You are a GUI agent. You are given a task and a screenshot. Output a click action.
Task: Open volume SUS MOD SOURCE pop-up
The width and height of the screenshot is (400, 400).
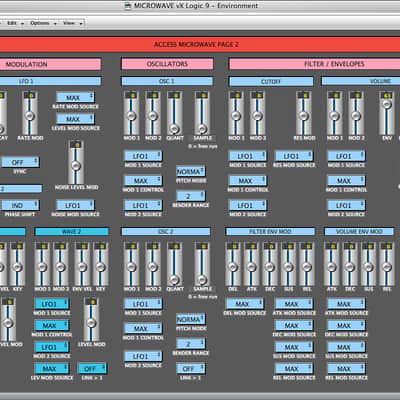[346, 347]
